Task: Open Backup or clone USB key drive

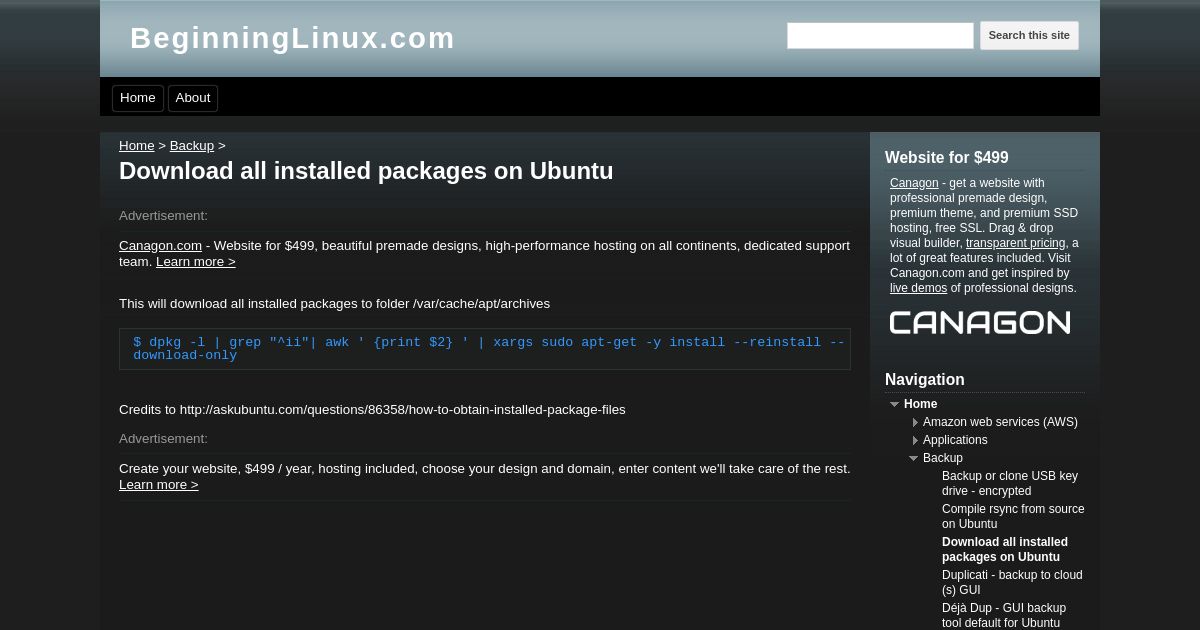Action: pos(1010,483)
